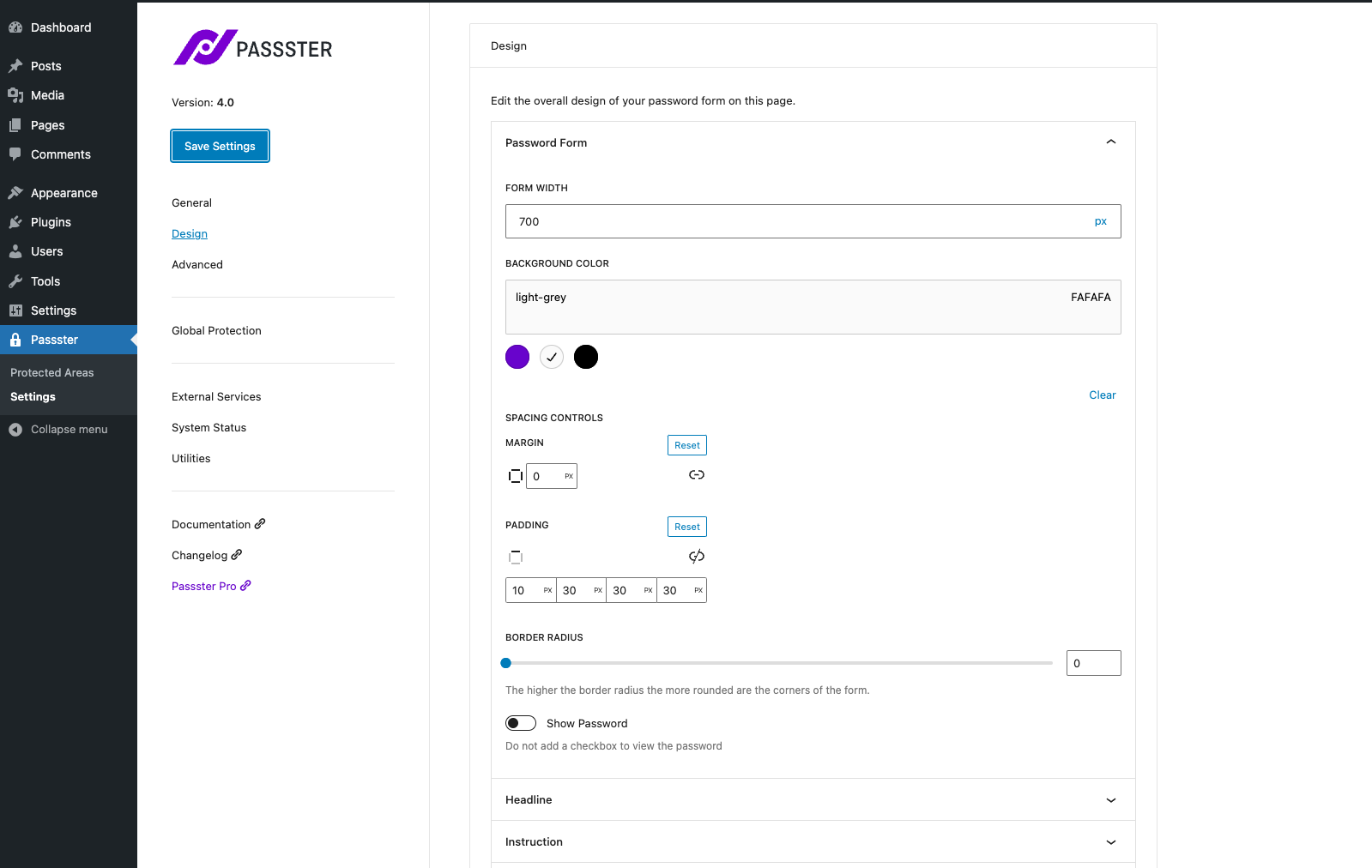Click the border radius slider handle

coord(506,663)
